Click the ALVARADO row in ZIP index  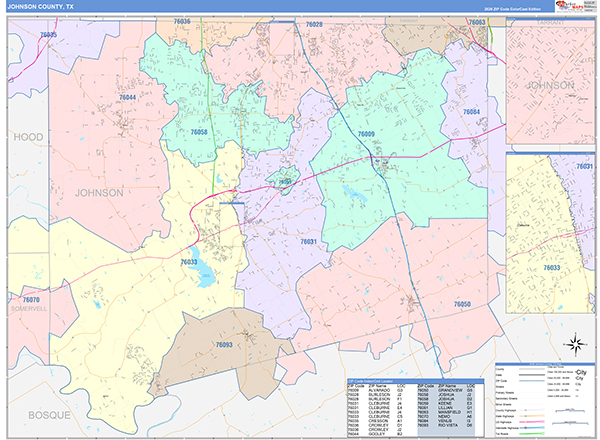click(375, 390)
